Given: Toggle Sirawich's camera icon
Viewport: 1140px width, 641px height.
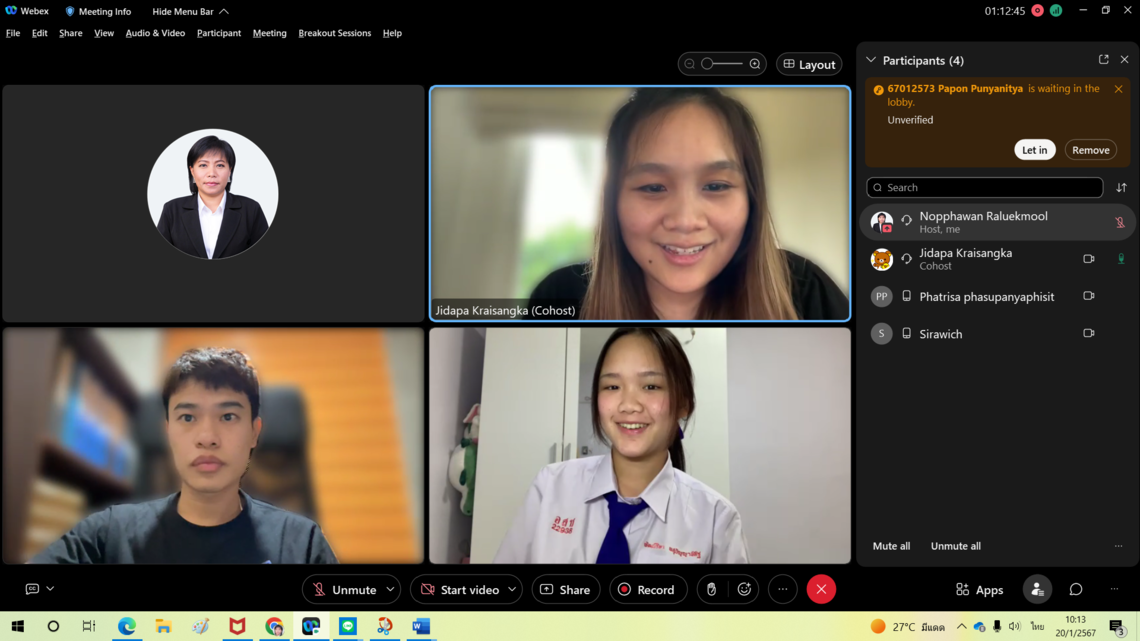Looking at the screenshot, I should [x=1089, y=333].
